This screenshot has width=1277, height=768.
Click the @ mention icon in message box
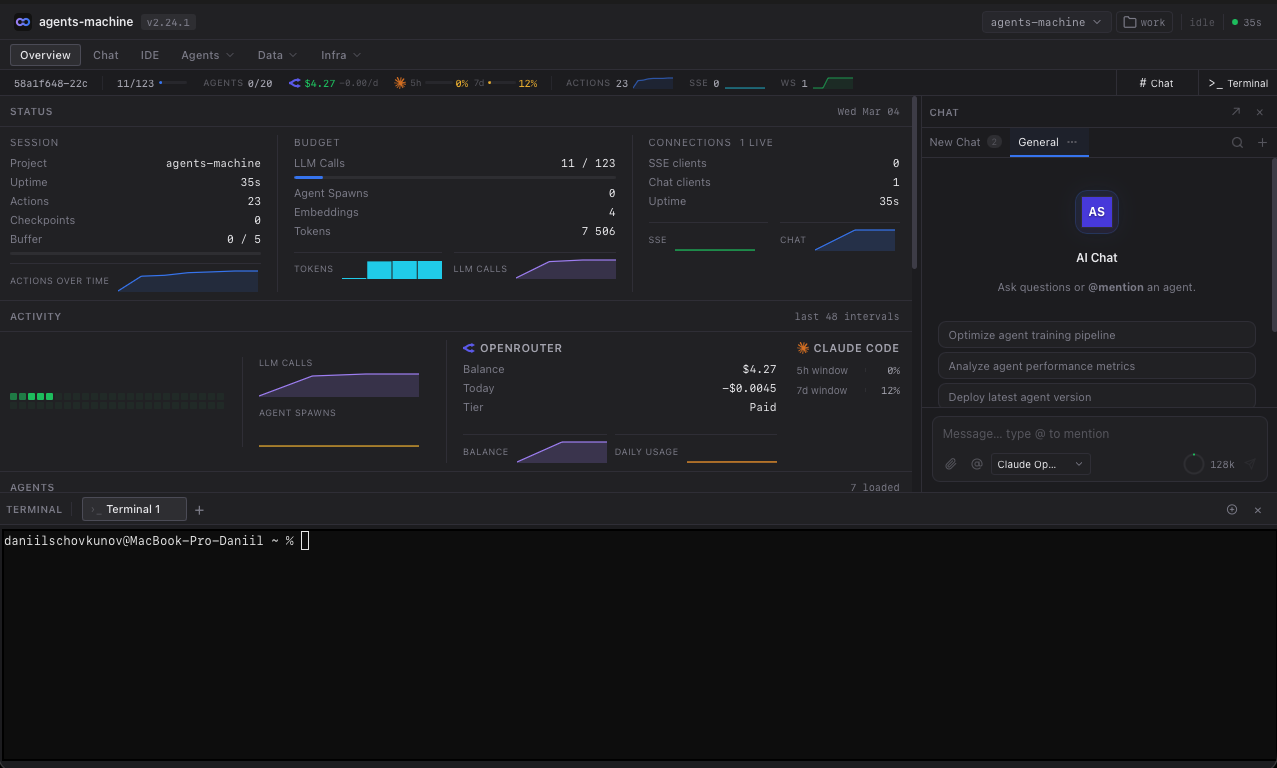(x=977, y=463)
